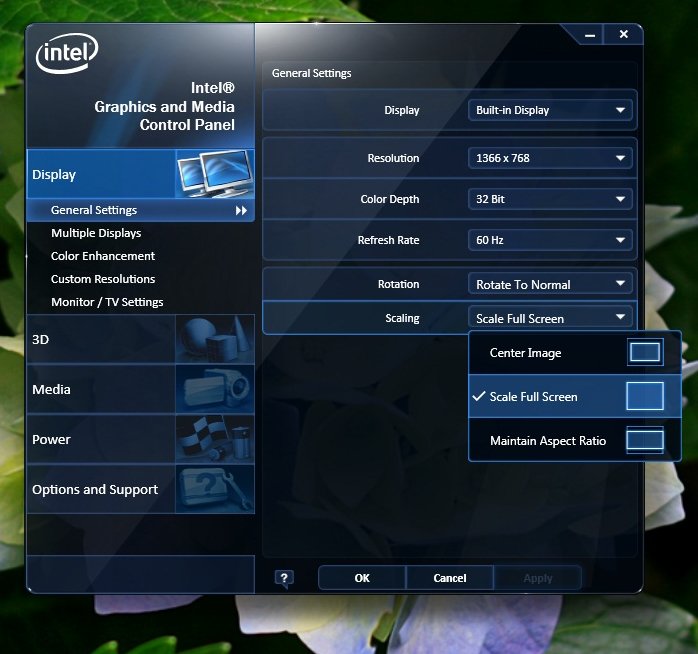Image resolution: width=698 pixels, height=654 pixels.
Task: Open the Media category
Action: pos(141,389)
